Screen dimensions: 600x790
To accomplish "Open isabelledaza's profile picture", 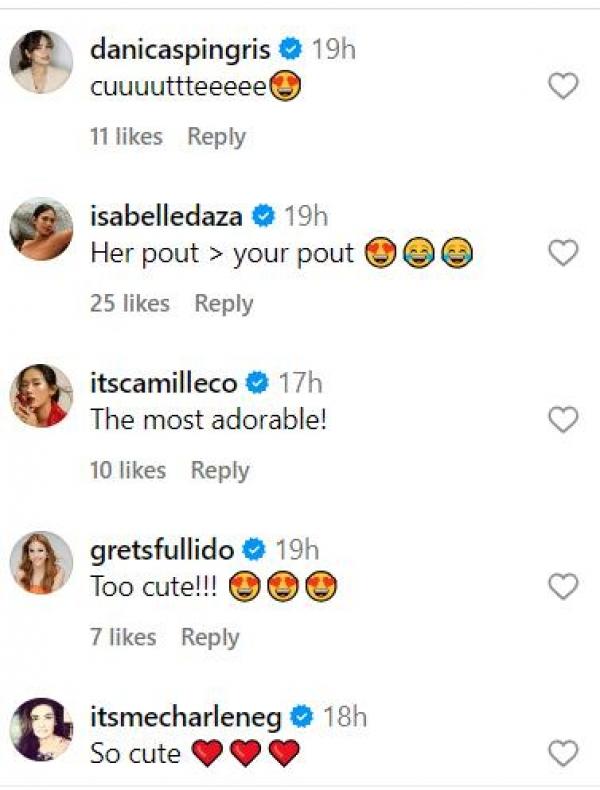I will tap(41, 229).
